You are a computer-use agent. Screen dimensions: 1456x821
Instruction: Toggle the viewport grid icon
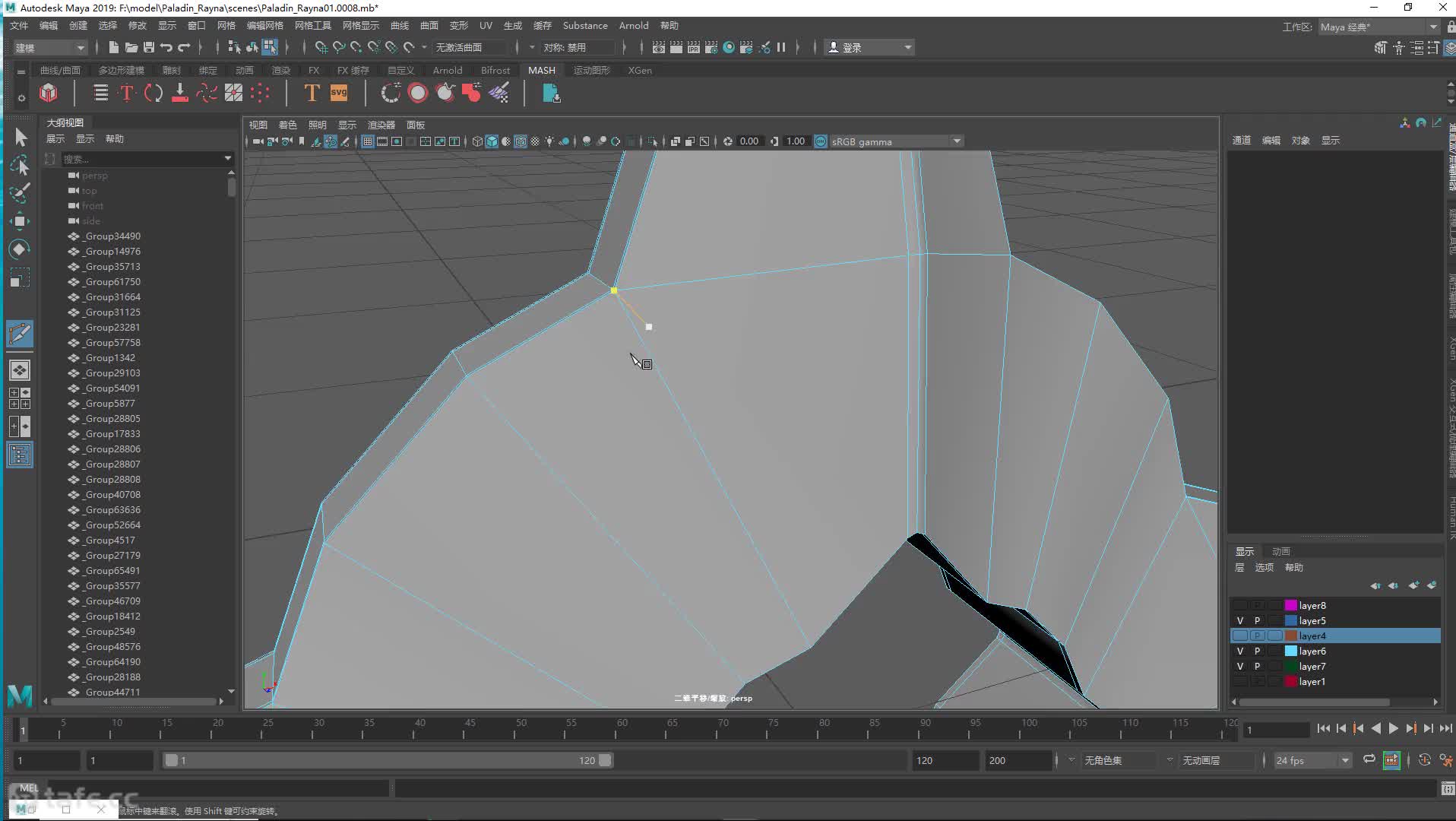pos(367,141)
